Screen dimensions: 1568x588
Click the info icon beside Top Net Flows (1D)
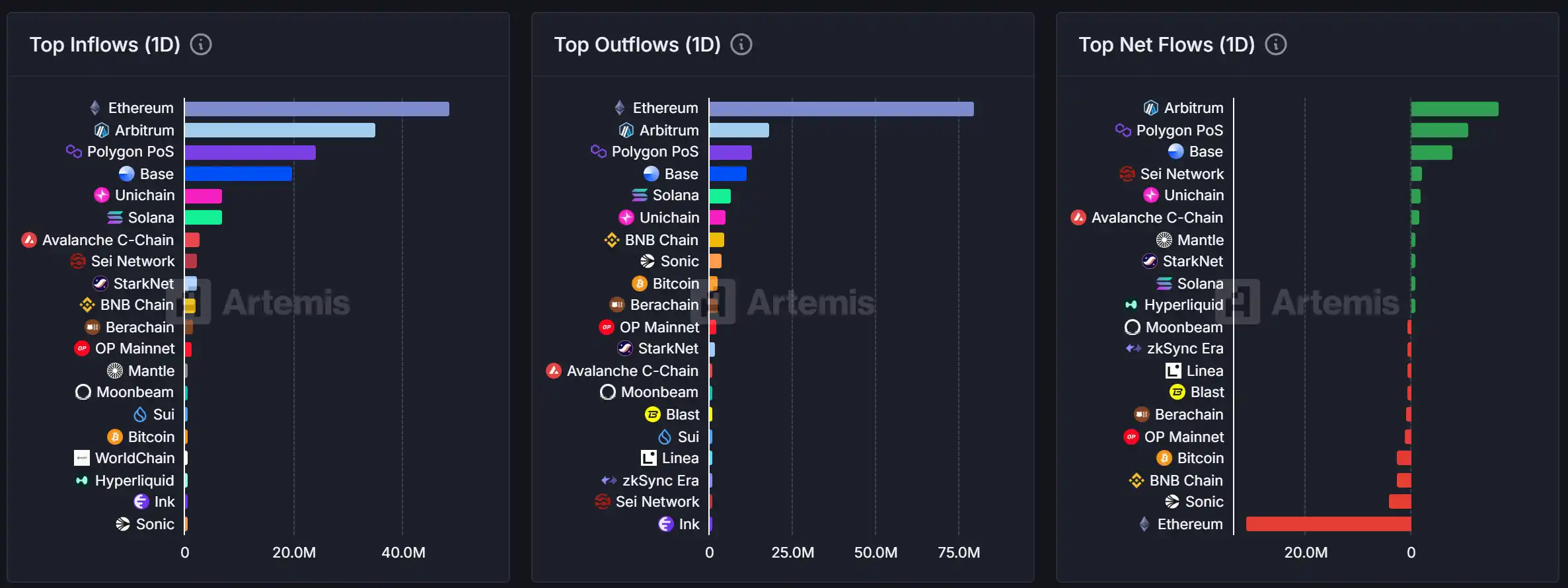(1275, 44)
